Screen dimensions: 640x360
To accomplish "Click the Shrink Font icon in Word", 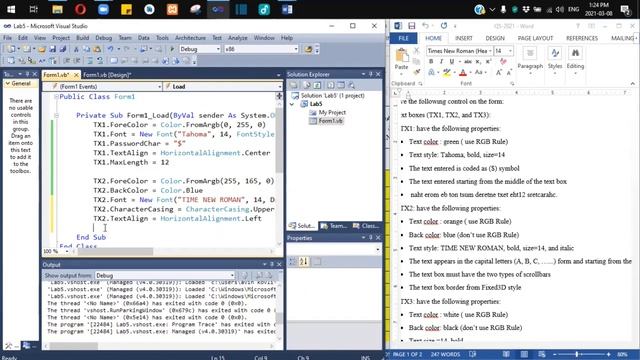I will [x=509, y=73].
